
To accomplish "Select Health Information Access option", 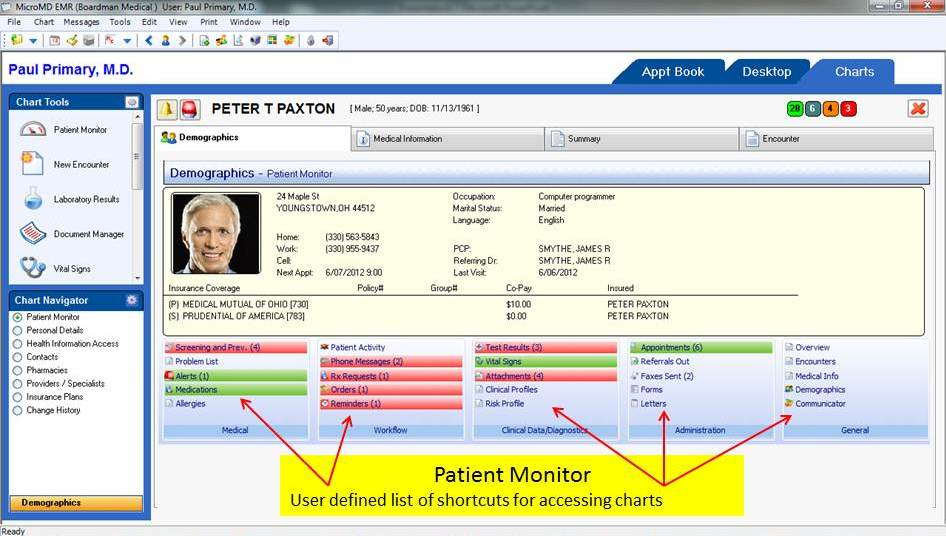I will 17,343.
